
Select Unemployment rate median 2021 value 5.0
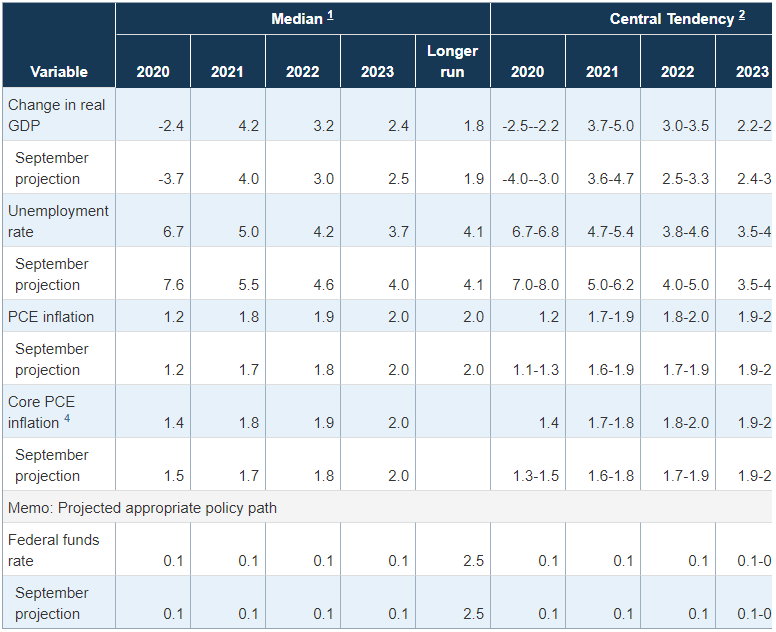pyautogui.click(x=248, y=232)
